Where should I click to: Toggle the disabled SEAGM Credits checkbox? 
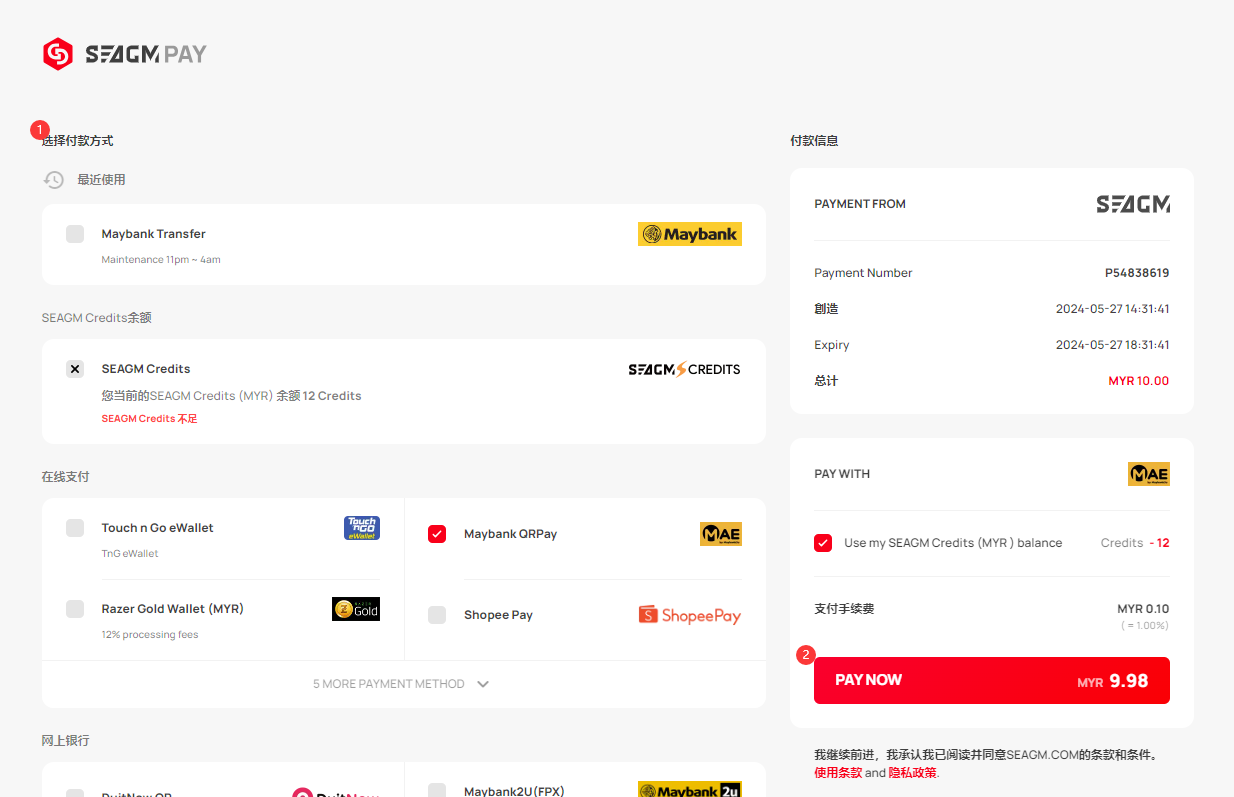click(75, 369)
